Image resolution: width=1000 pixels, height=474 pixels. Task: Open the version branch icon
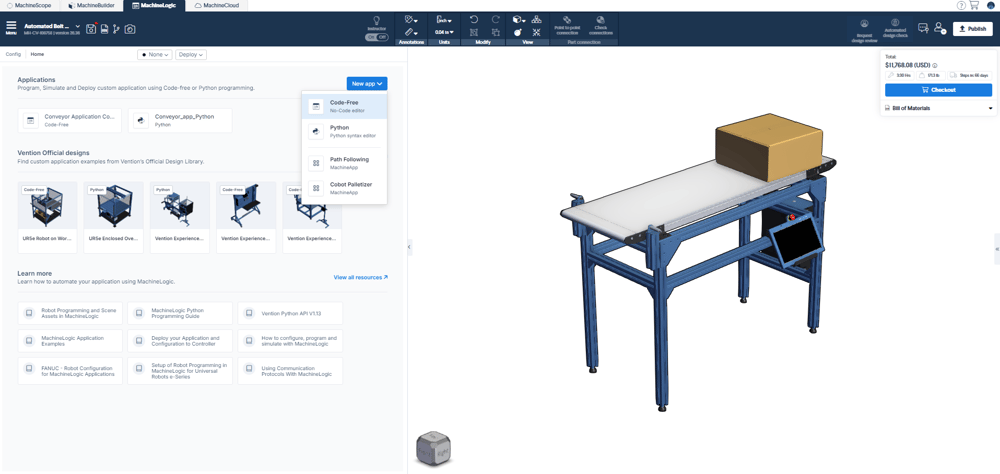point(116,29)
